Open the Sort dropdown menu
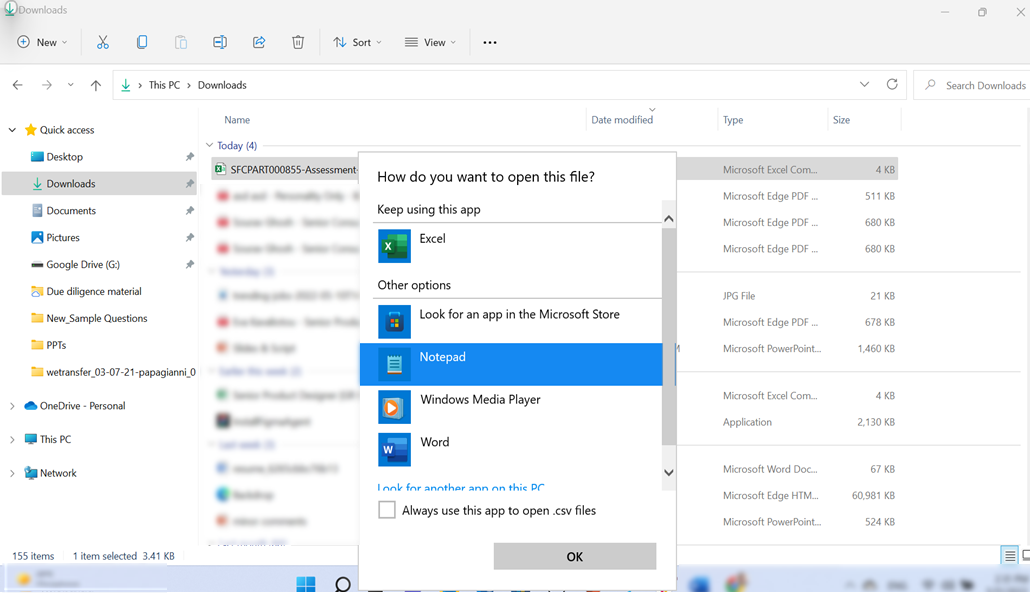1030x596 pixels. [x=359, y=42]
